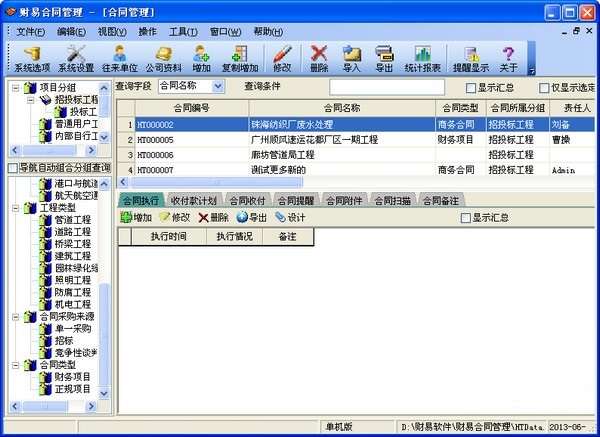Select row HT000005 广州顺风速运花都厂区一期工程
600x437 pixels.
tap(356, 140)
